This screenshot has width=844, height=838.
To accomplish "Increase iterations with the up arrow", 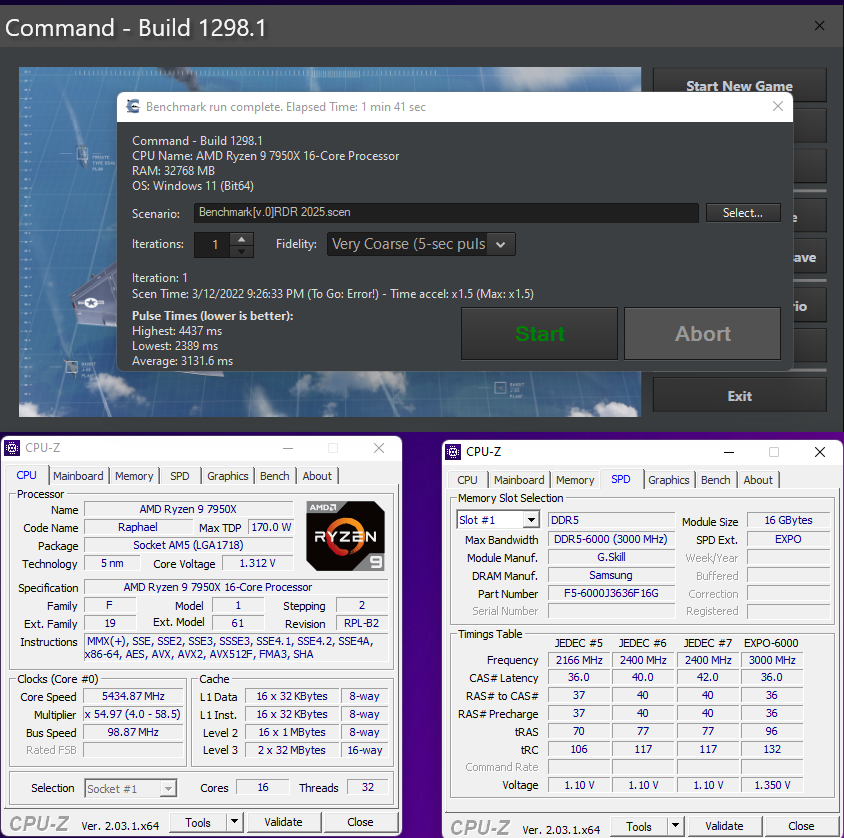I will [242, 239].
